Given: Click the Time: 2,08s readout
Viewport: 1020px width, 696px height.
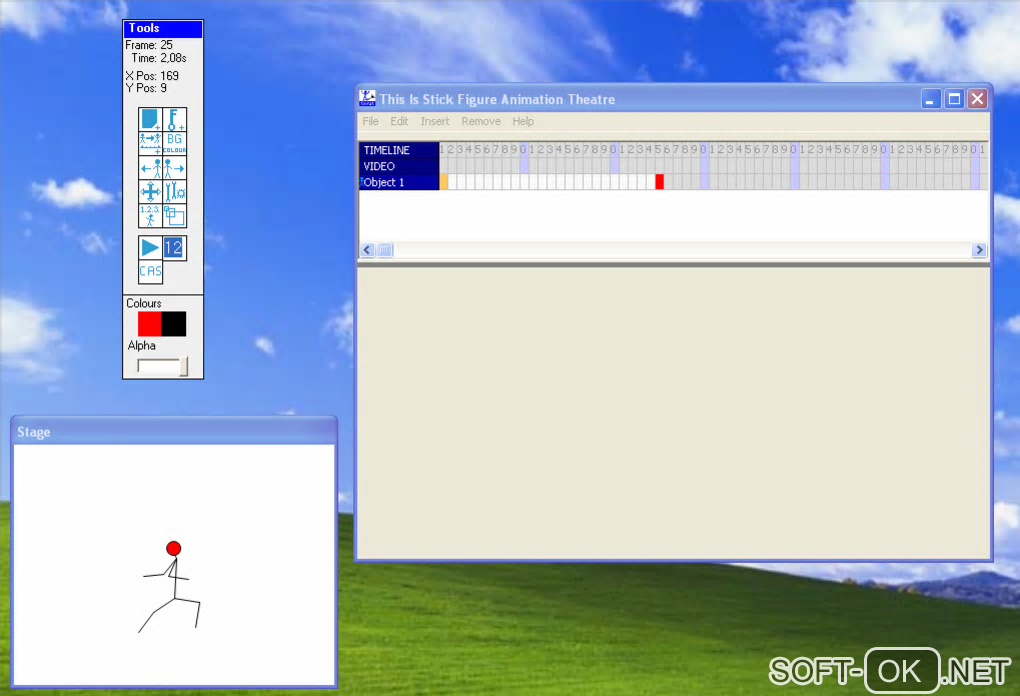Looking at the screenshot, I should tap(159, 58).
